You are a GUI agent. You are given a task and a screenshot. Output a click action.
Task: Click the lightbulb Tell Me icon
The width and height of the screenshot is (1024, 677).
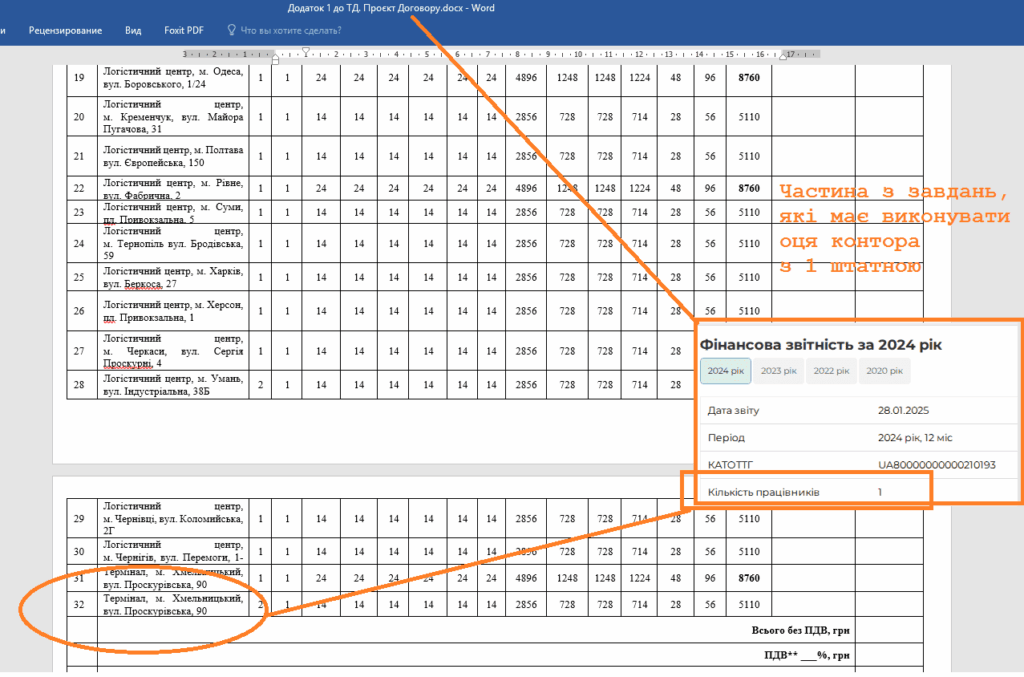[x=233, y=30]
